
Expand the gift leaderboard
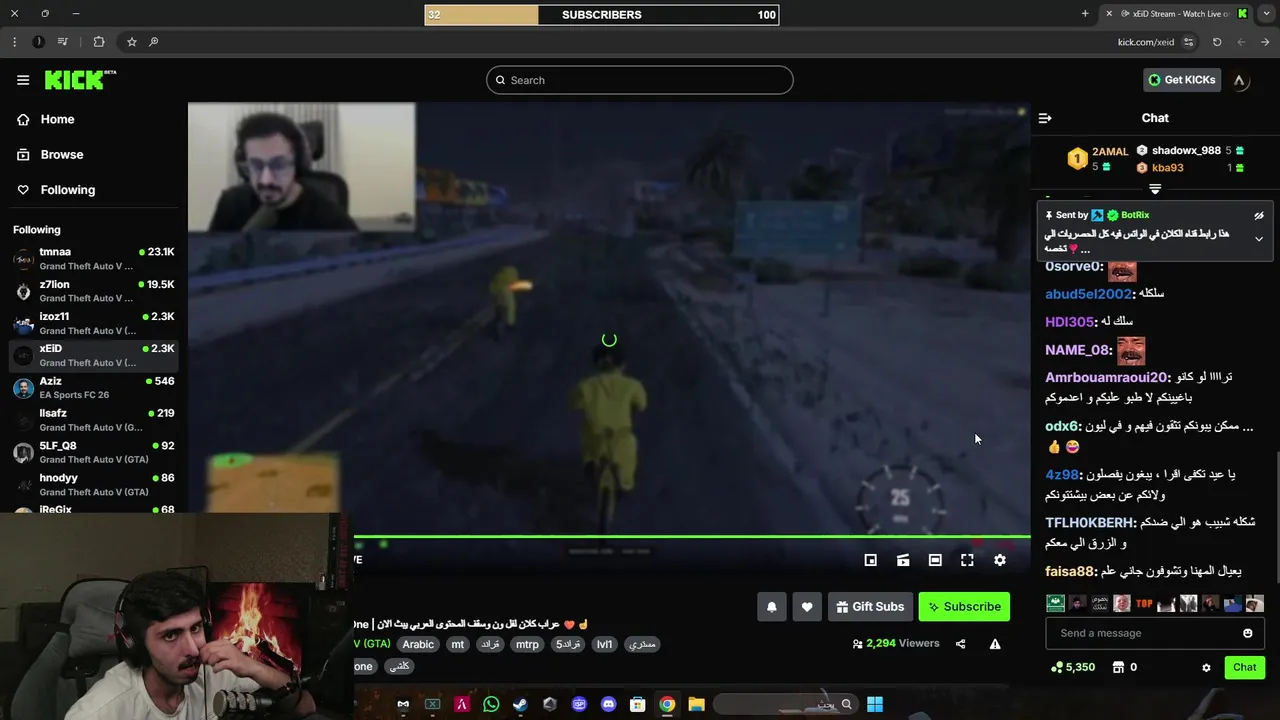tap(1155, 189)
